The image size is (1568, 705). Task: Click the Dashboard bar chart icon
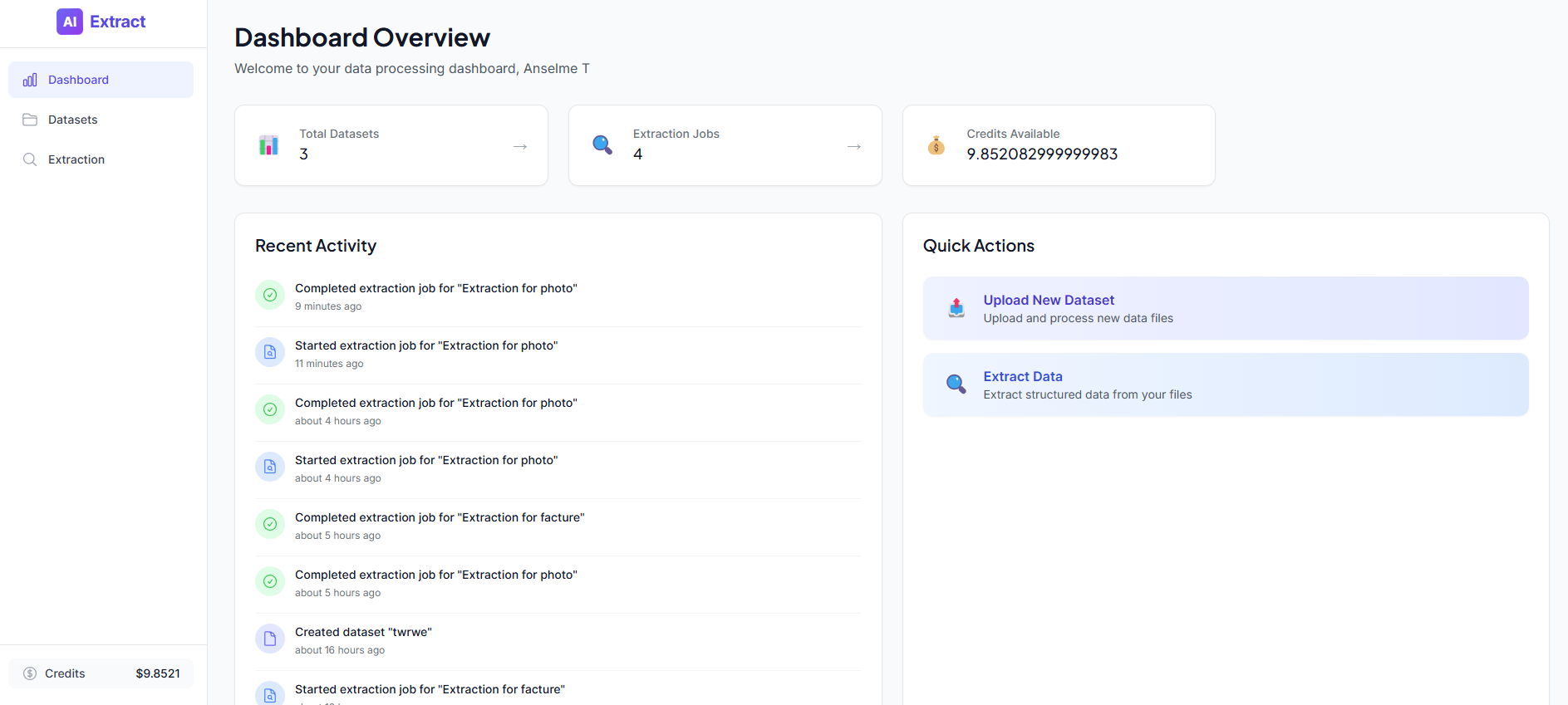tap(30, 80)
